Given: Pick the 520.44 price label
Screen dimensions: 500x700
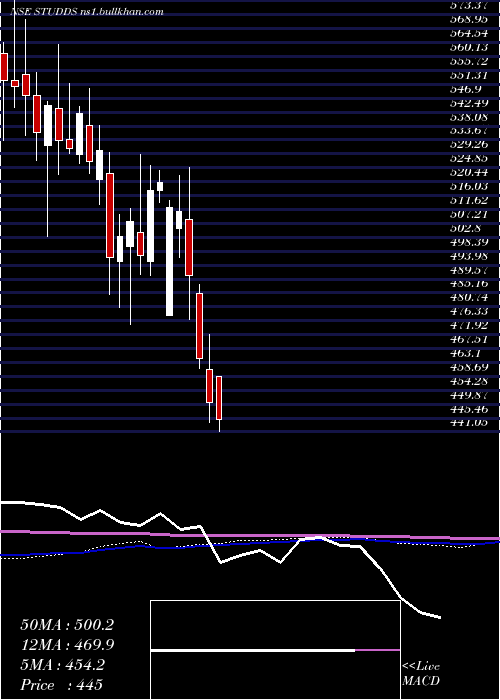Looking at the screenshot, I should (471, 172).
